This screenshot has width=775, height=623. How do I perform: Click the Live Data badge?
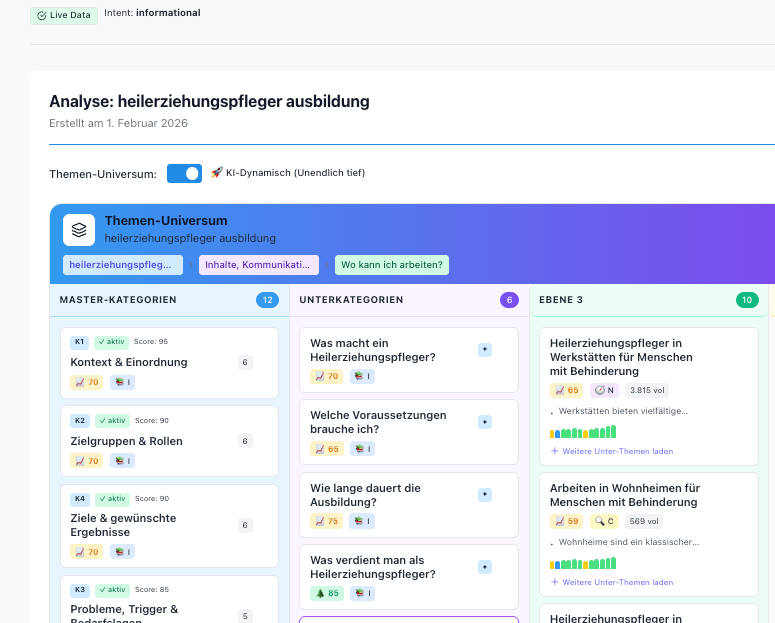tap(64, 15)
